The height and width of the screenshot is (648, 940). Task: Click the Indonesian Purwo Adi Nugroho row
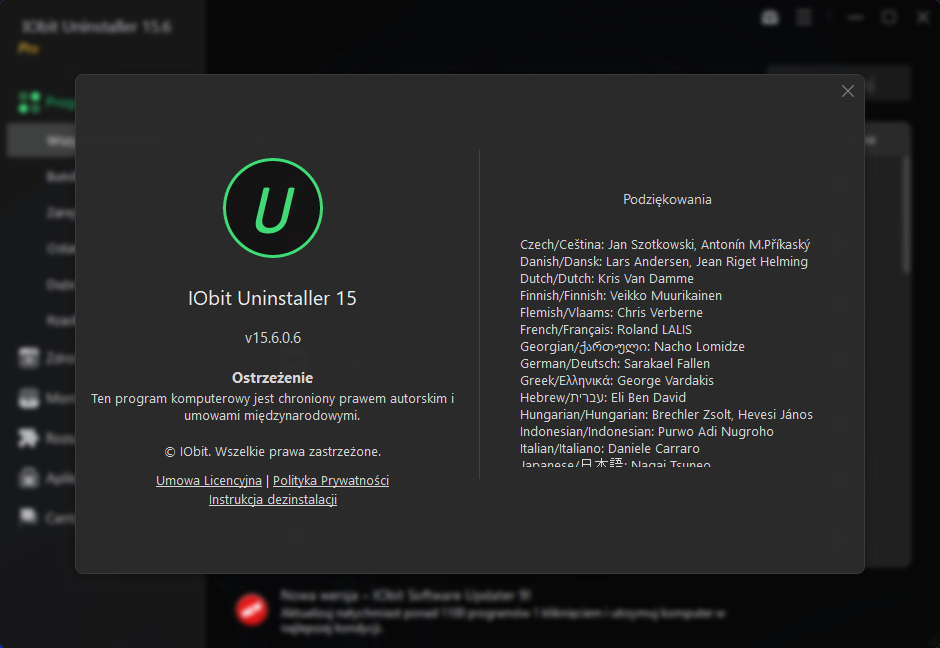pyautogui.click(x=646, y=432)
